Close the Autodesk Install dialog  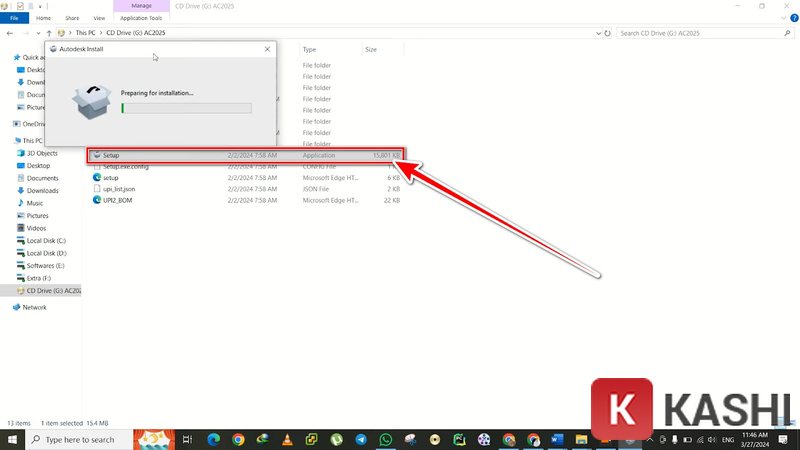point(267,49)
